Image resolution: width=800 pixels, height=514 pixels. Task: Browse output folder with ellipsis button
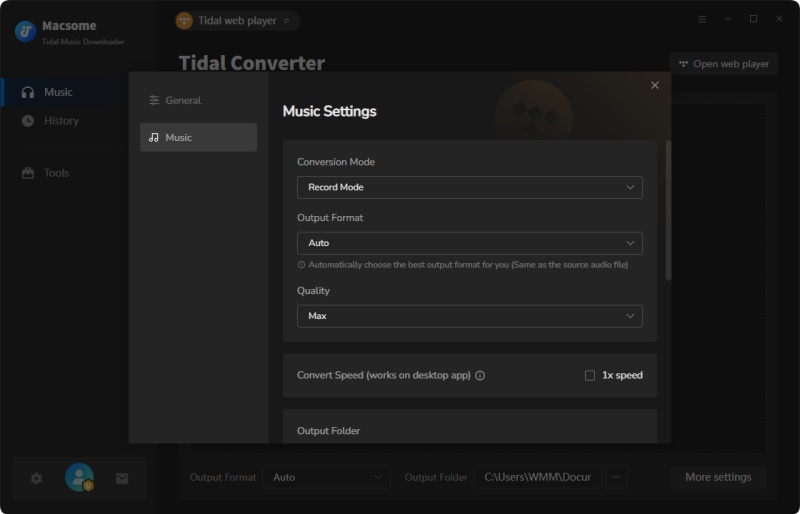pyautogui.click(x=616, y=477)
